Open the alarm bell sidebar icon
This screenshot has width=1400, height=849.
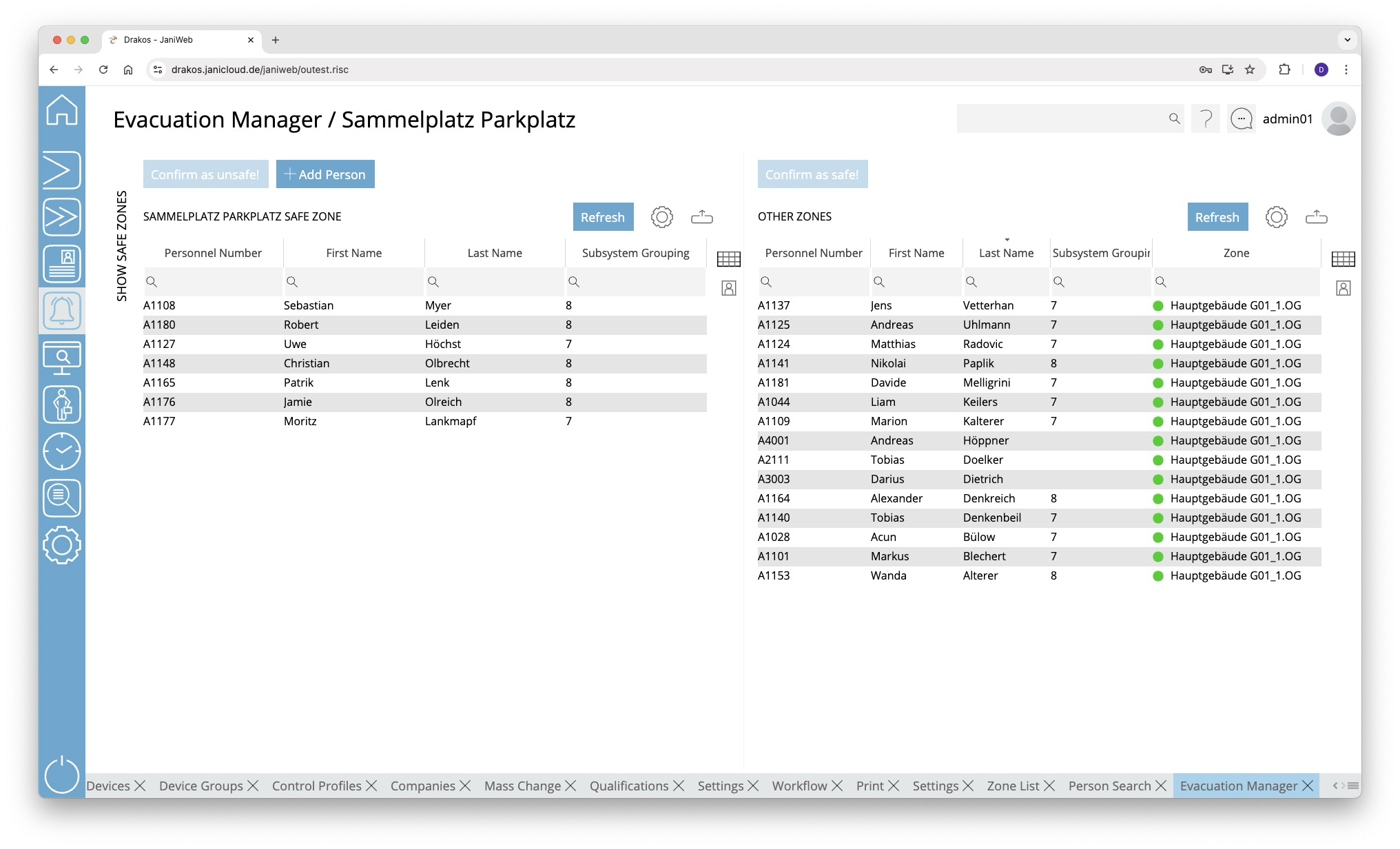coord(62,311)
